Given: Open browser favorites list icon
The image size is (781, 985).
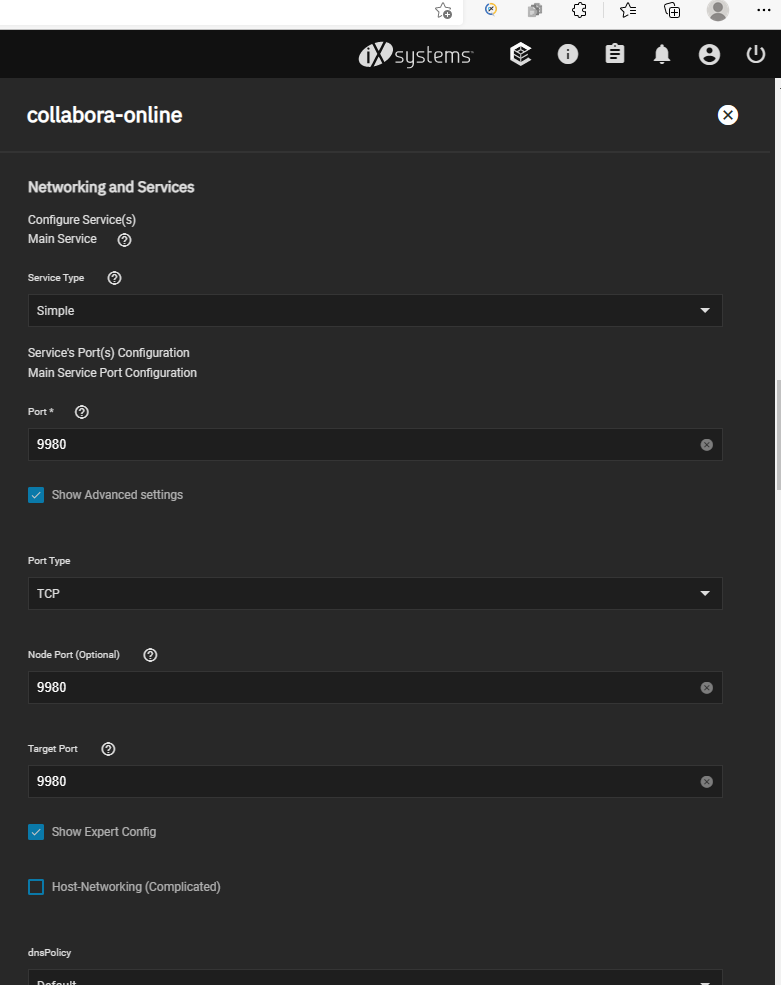Looking at the screenshot, I should [x=628, y=10].
